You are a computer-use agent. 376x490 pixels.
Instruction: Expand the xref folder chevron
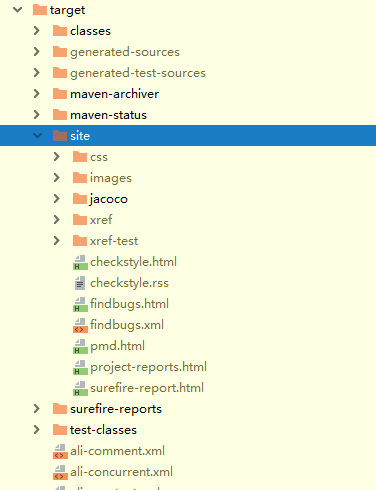pyautogui.click(x=57, y=220)
